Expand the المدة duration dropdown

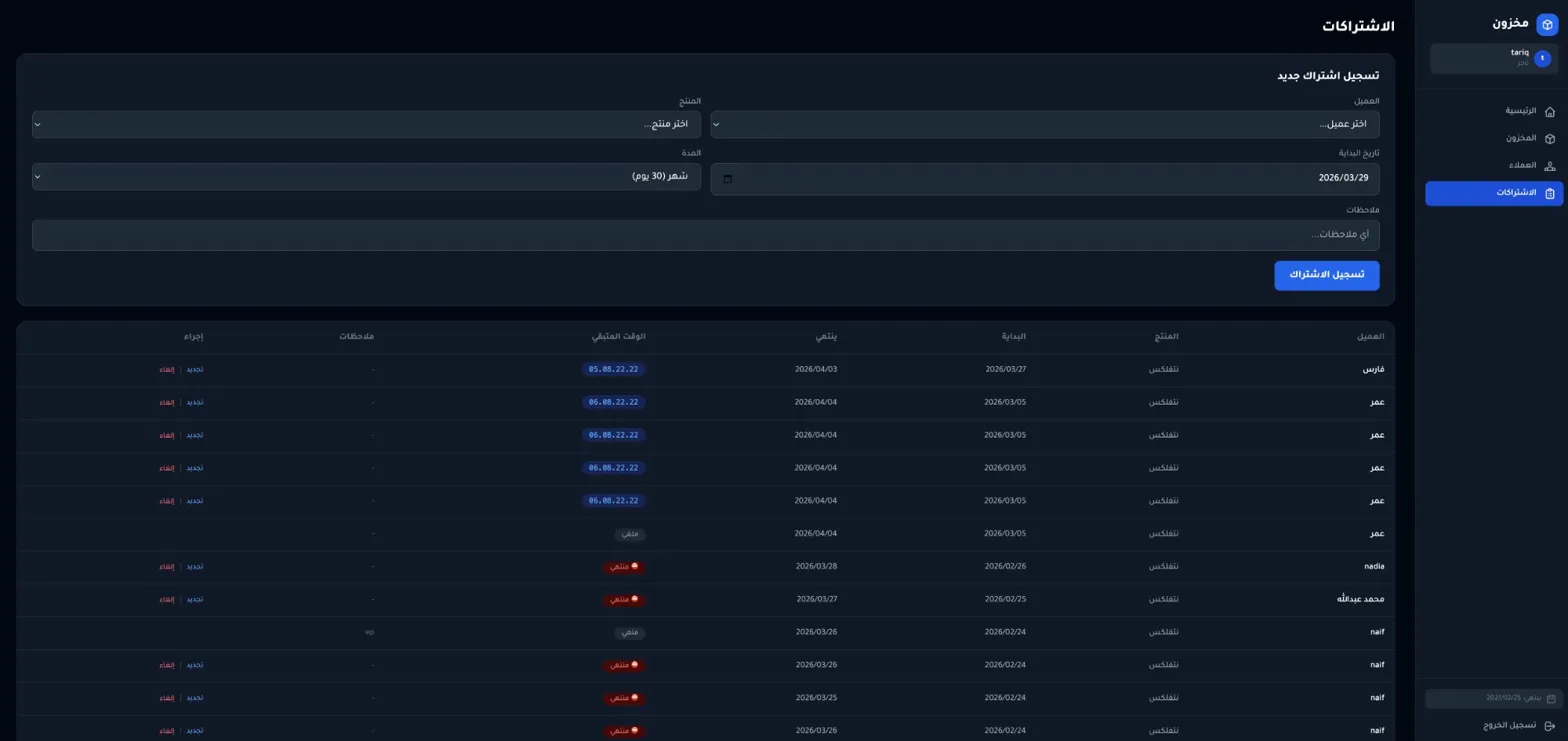pyautogui.click(x=366, y=176)
